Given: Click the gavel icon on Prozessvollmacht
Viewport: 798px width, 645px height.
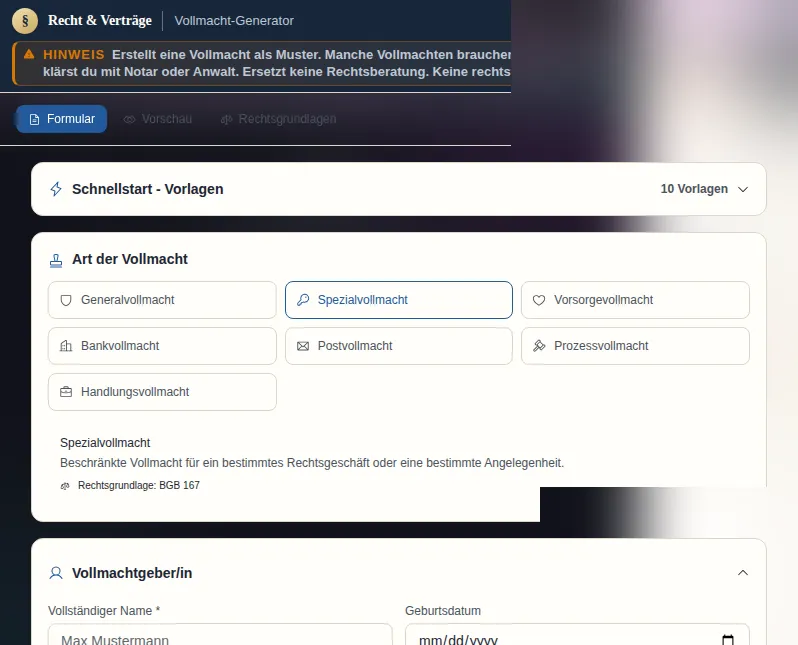Looking at the screenshot, I should (x=539, y=346).
